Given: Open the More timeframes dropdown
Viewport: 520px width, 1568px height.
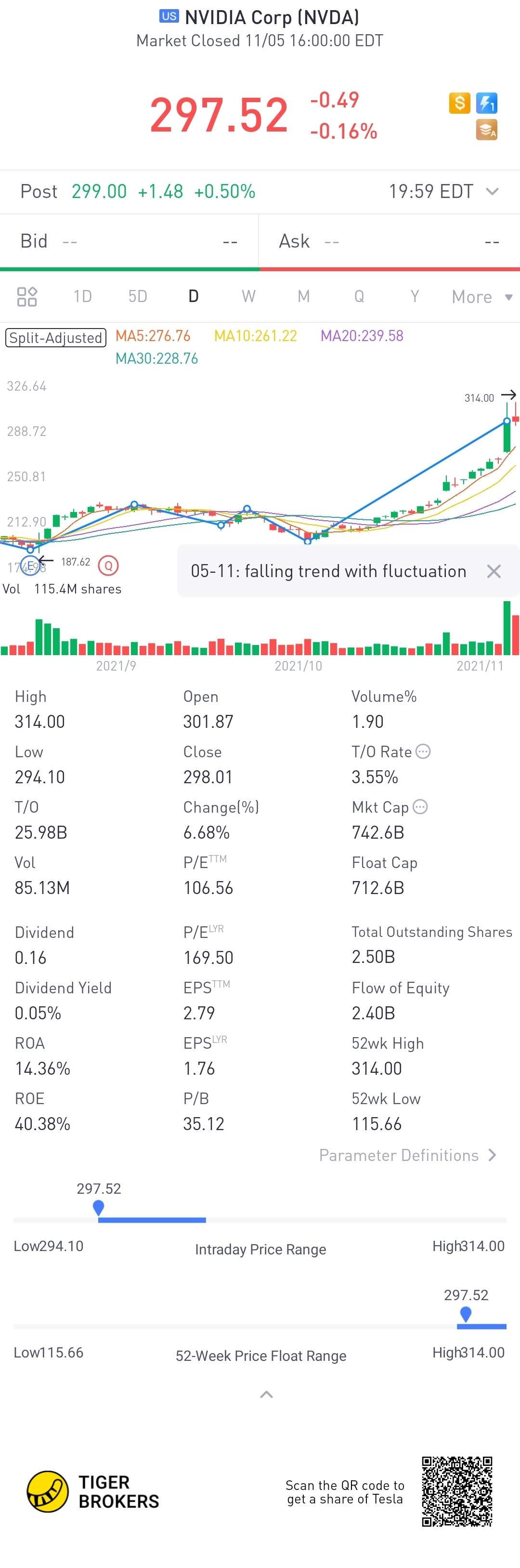Looking at the screenshot, I should [x=481, y=296].
